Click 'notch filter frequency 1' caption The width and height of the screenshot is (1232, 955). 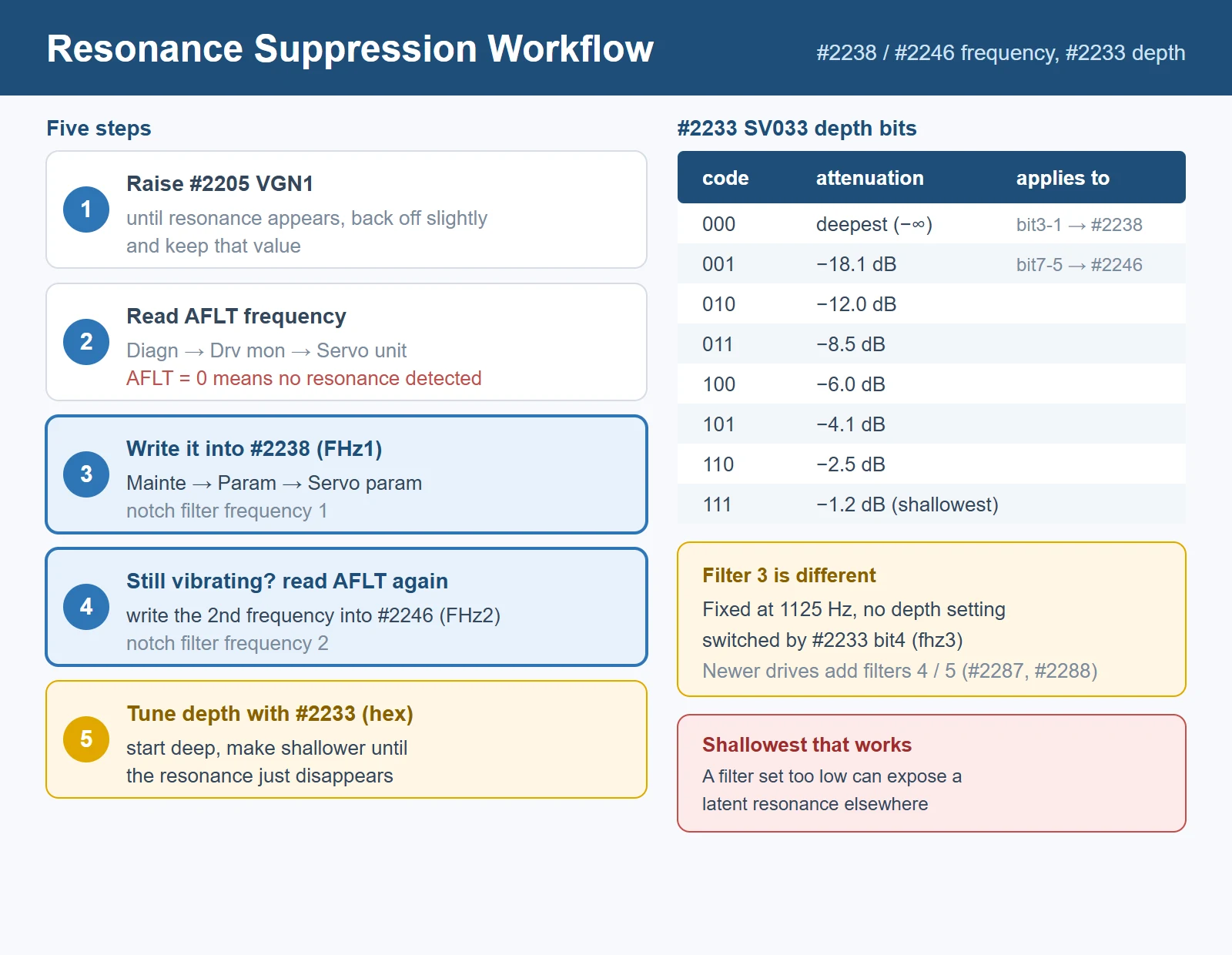coord(227,511)
